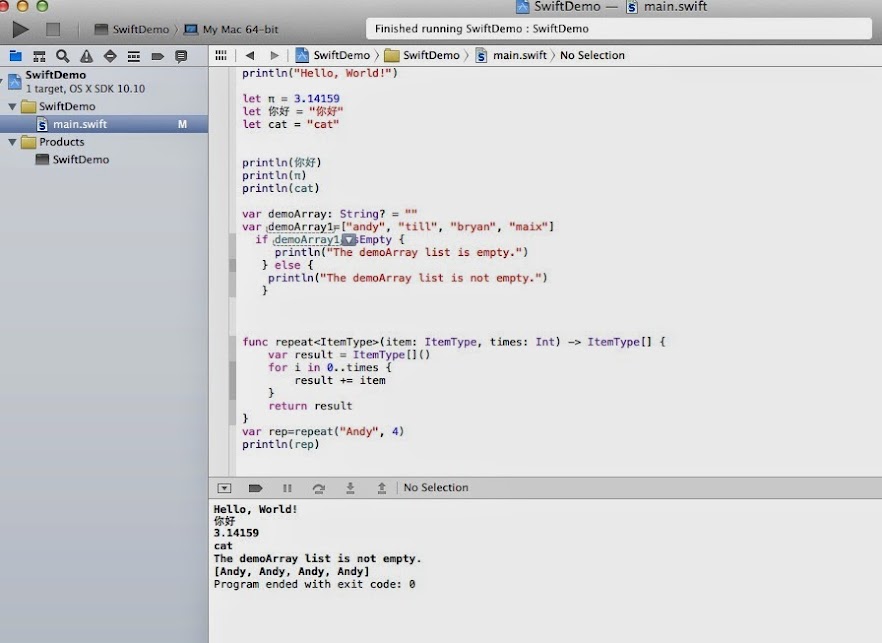This screenshot has width=882, height=643.
Task: Show the Issue navigator warning icon
Action: pyautogui.click(x=87, y=56)
